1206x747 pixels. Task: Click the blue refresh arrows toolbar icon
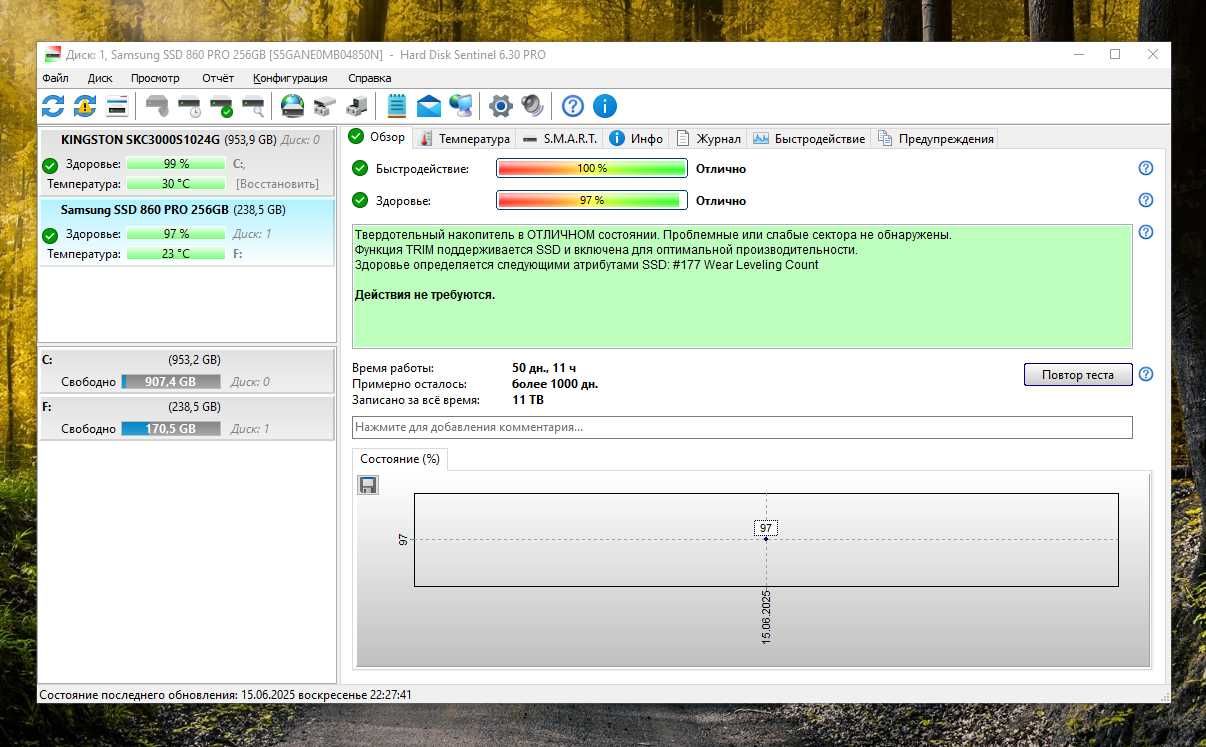(x=53, y=105)
